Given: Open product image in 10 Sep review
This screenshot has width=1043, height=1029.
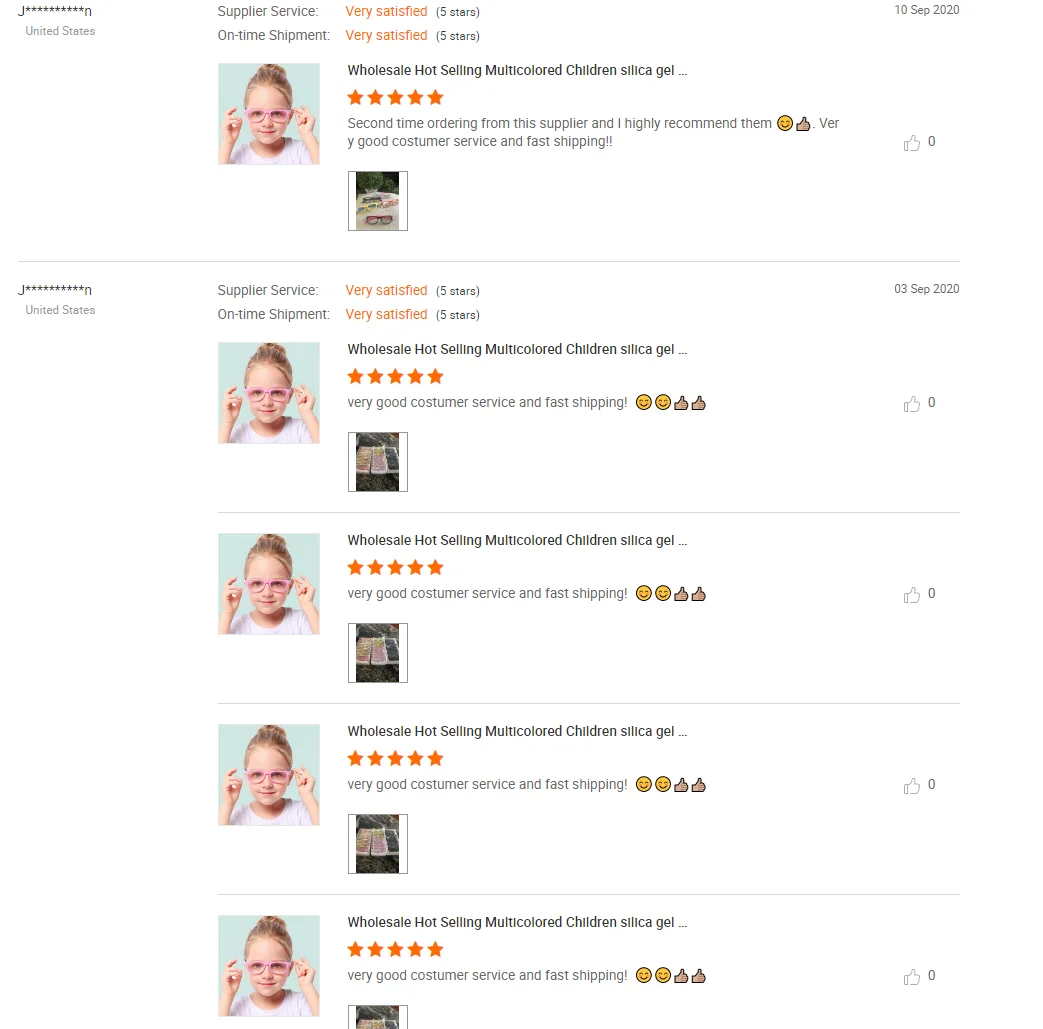Looking at the screenshot, I should pos(269,114).
